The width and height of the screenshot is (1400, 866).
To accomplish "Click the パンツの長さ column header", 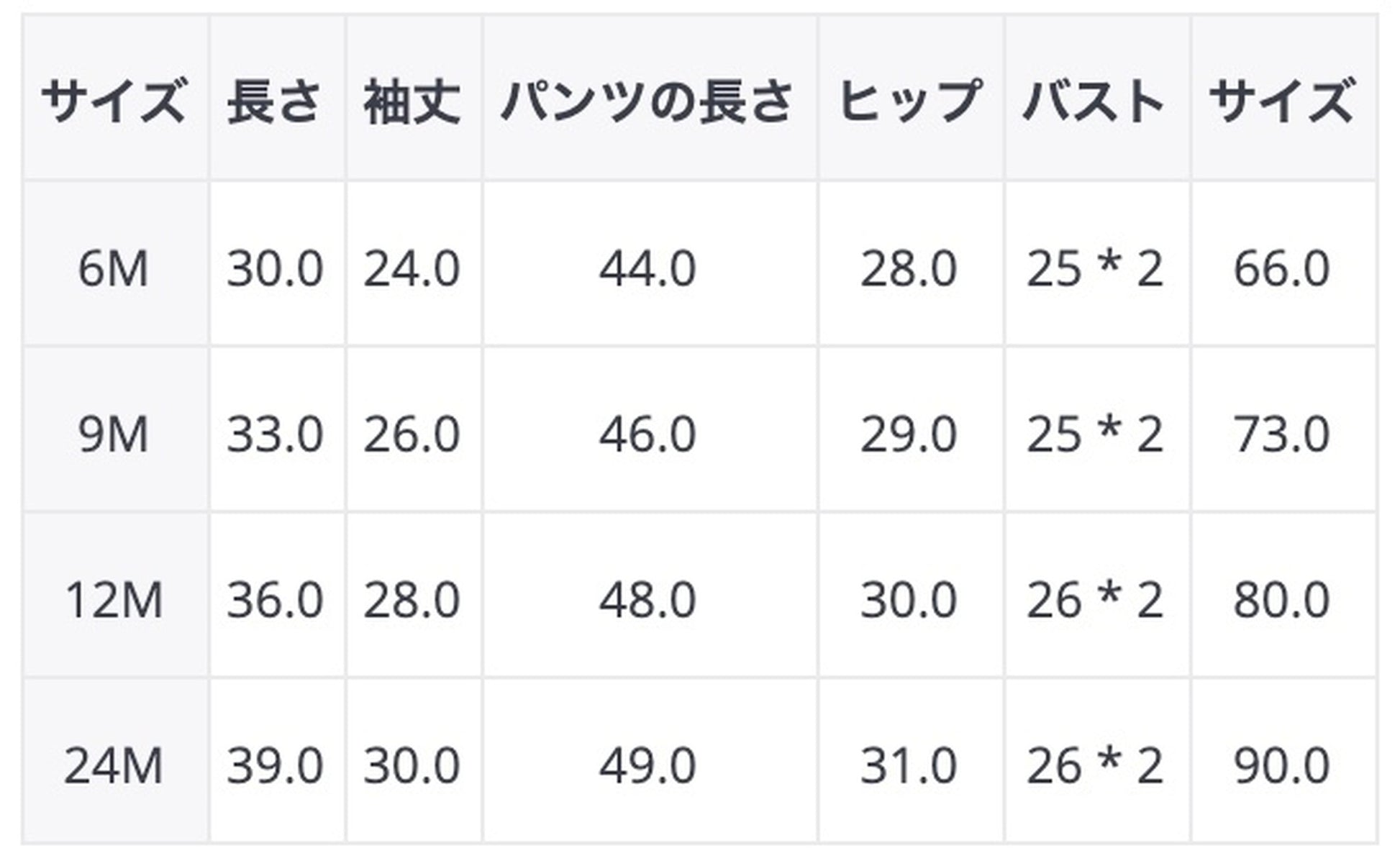I will click(x=648, y=99).
